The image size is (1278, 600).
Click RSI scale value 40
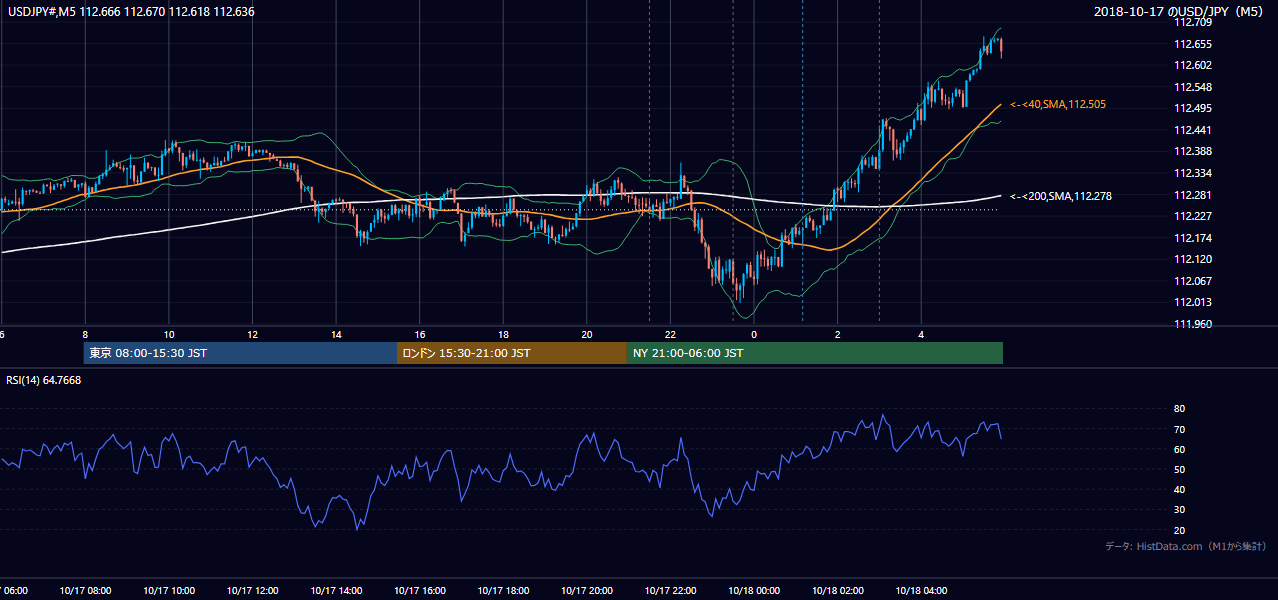pyautogui.click(x=1179, y=490)
